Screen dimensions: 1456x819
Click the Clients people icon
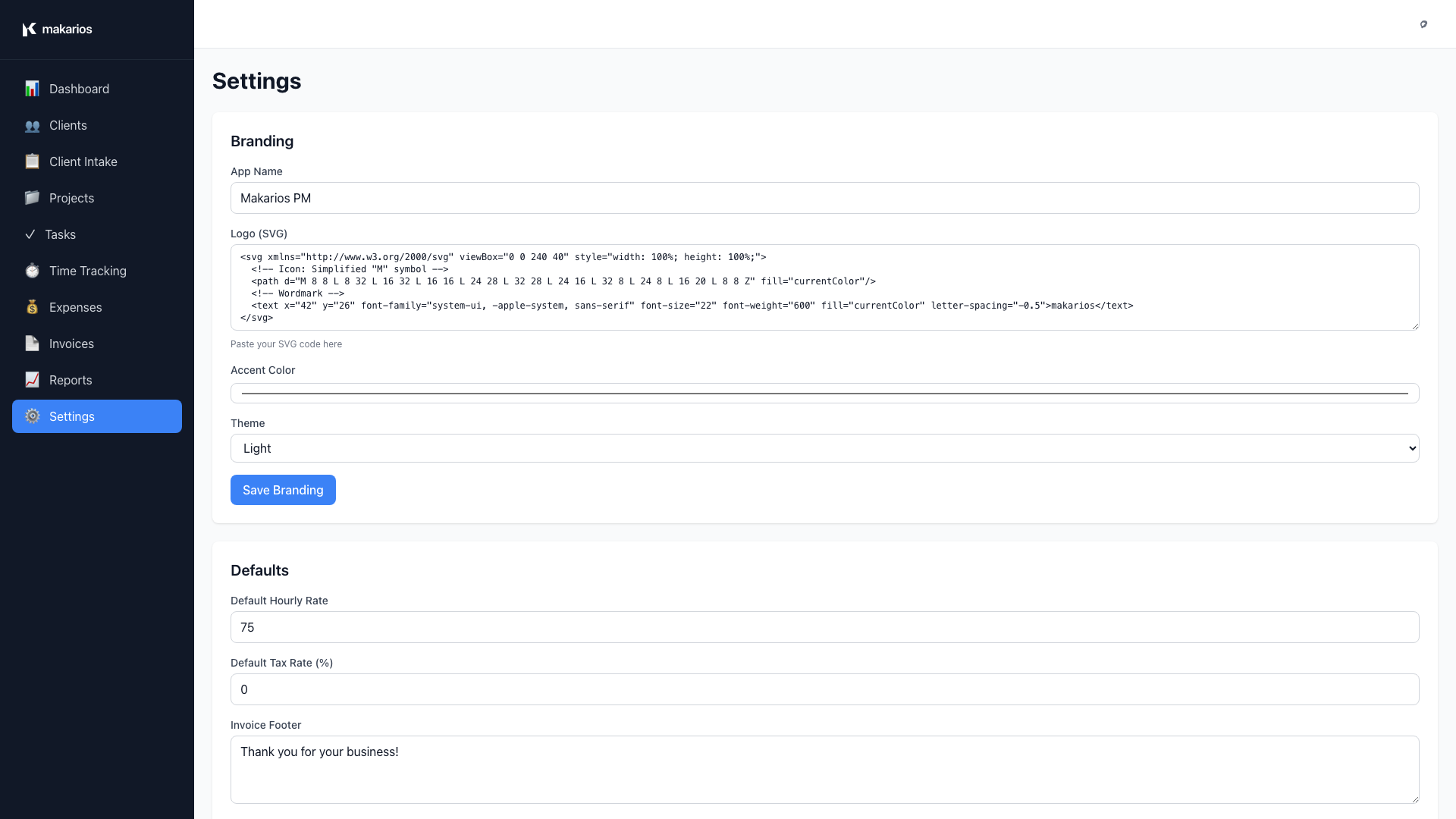tap(32, 125)
